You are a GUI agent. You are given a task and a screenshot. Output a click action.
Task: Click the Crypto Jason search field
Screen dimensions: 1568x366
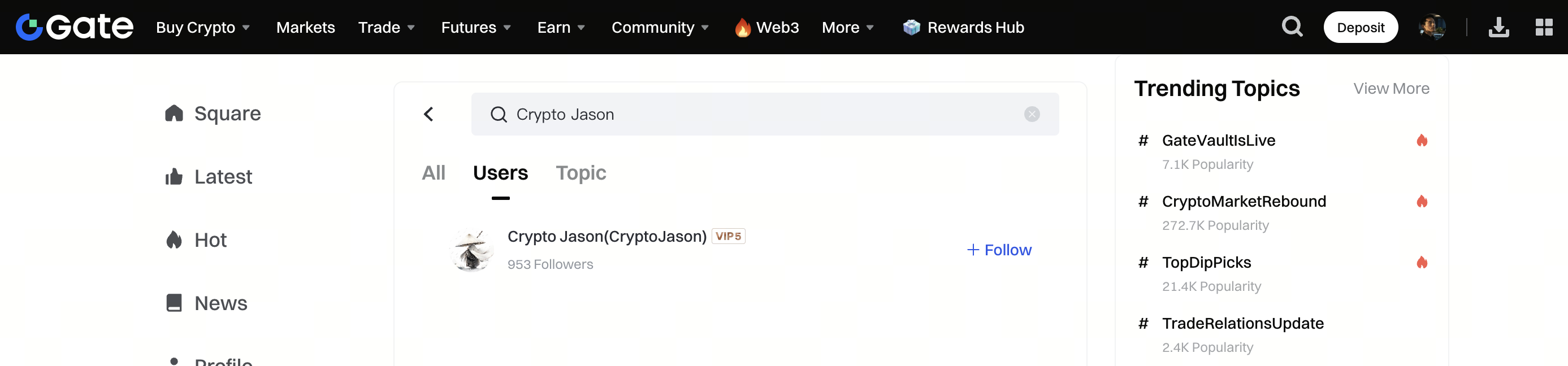pyautogui.click(x=755, y=114)
